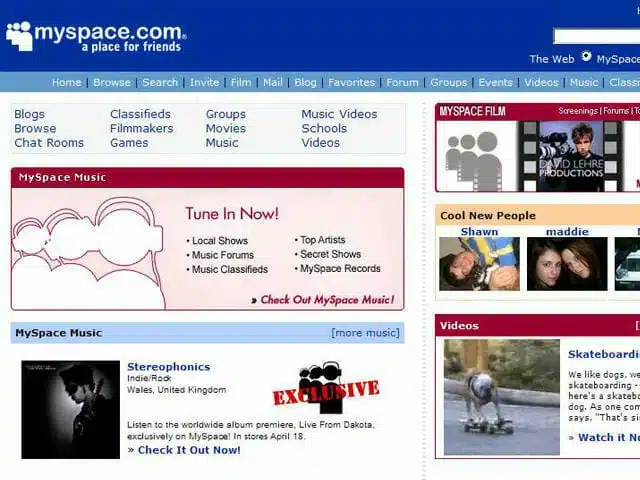This screenshot has height=480, width=640.
Task: Select Events in the navigation bar
Action: [x=495, y=82]
